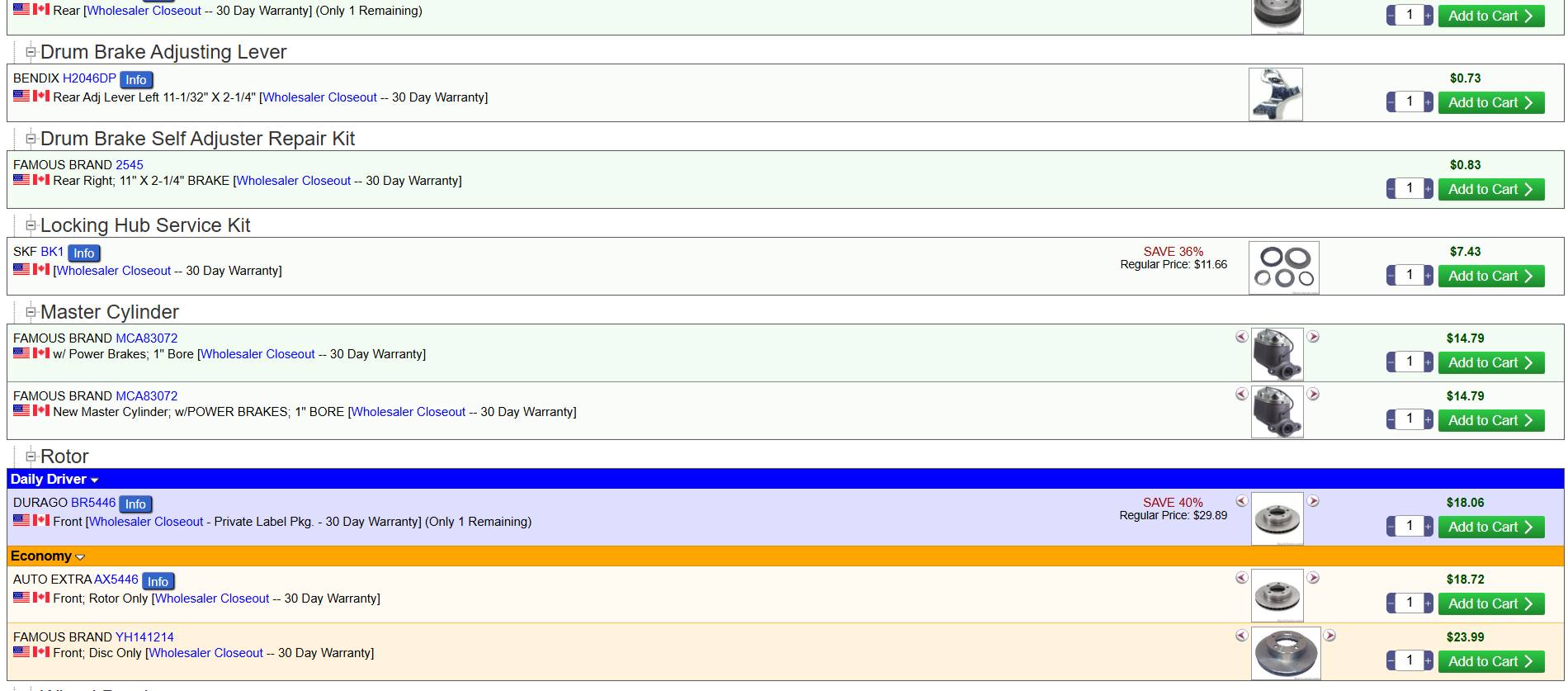This screenshot has width=1568, height=691.
Task: View previous image of FAMOUS BRAND YH141214
Action: (x=1241, y=636)
